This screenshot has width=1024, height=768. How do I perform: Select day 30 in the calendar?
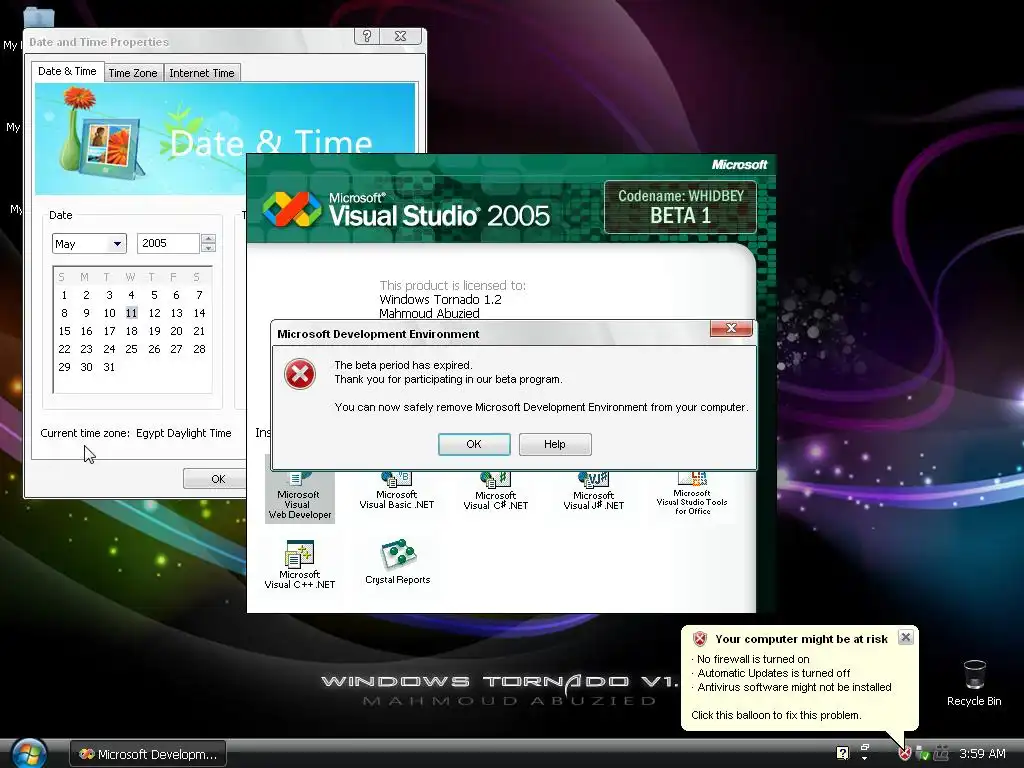(86, 367)
